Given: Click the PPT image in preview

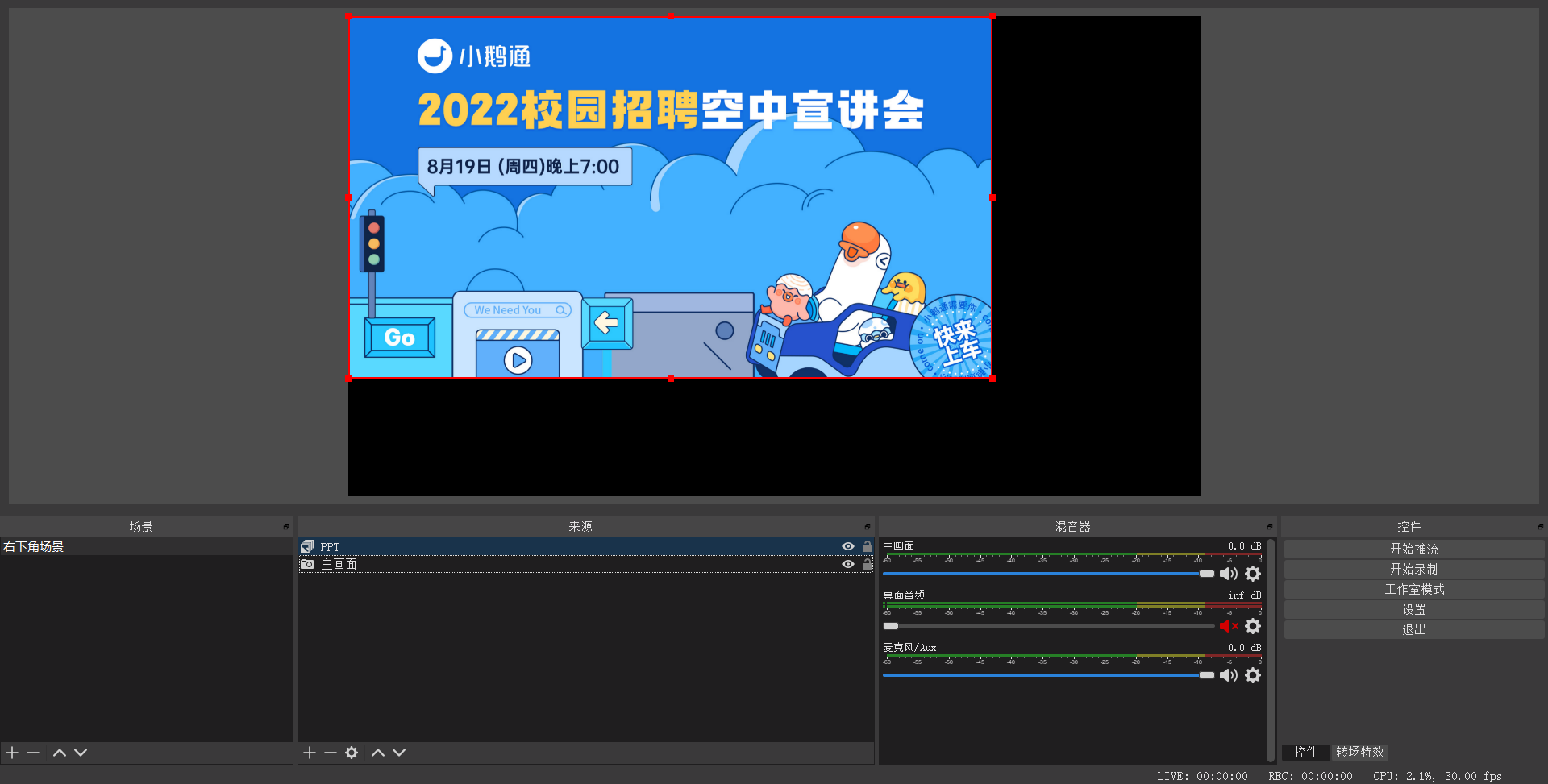Looking at the screenshot, I should click(670, 197).
